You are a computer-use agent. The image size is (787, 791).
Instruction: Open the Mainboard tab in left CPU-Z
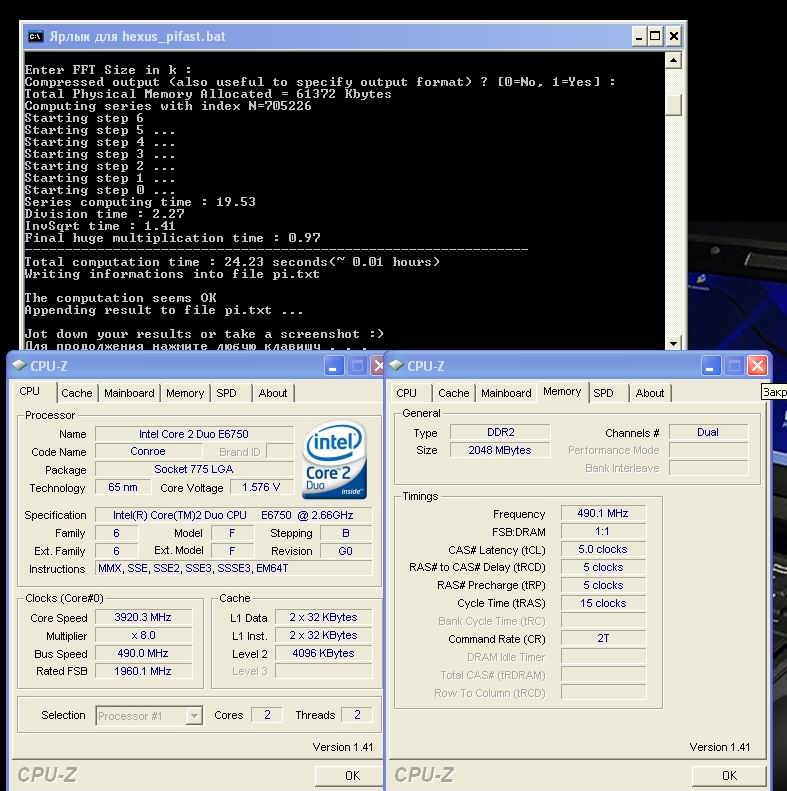(129, 393)
